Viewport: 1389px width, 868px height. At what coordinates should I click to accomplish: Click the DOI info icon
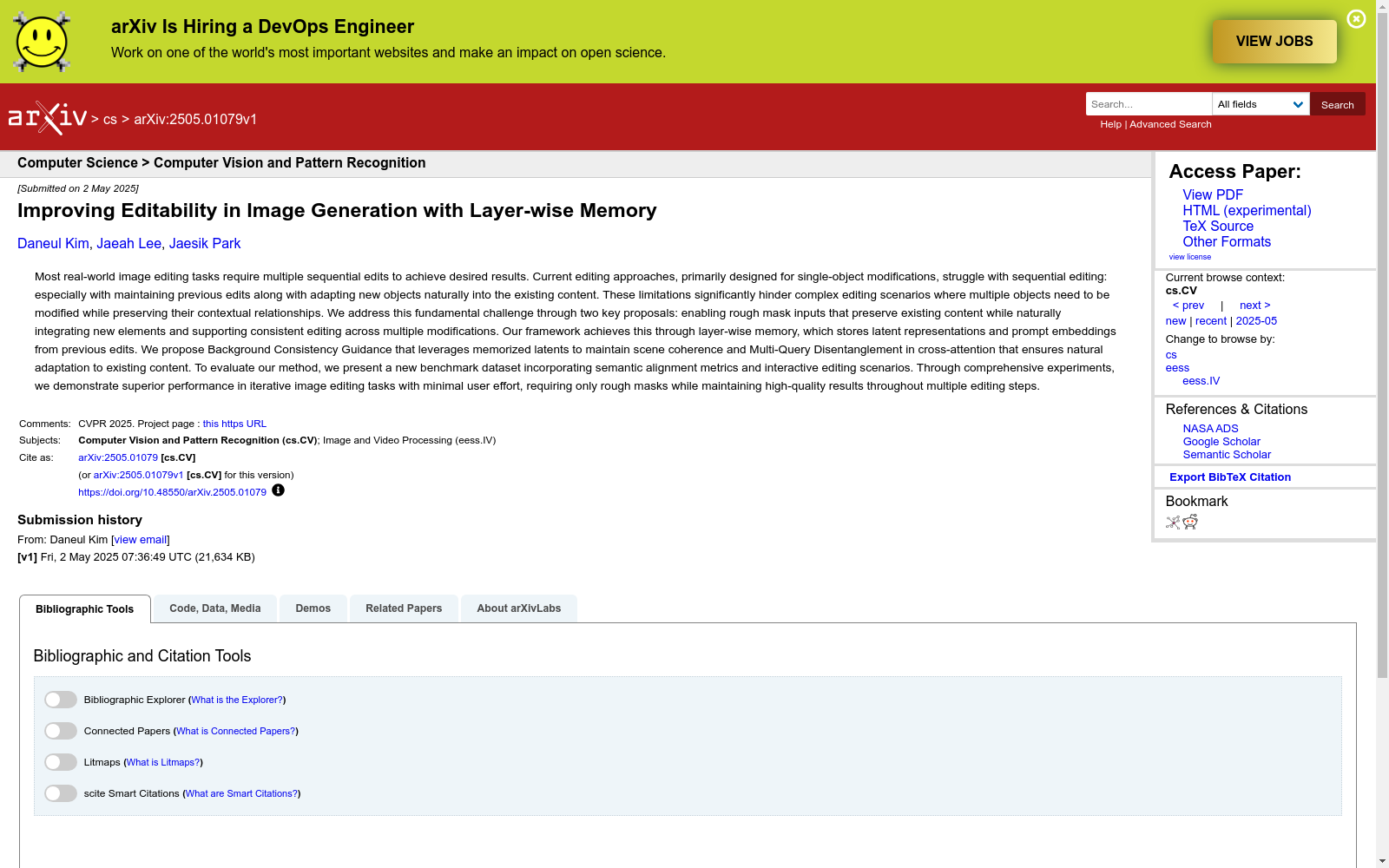[278, 490]
